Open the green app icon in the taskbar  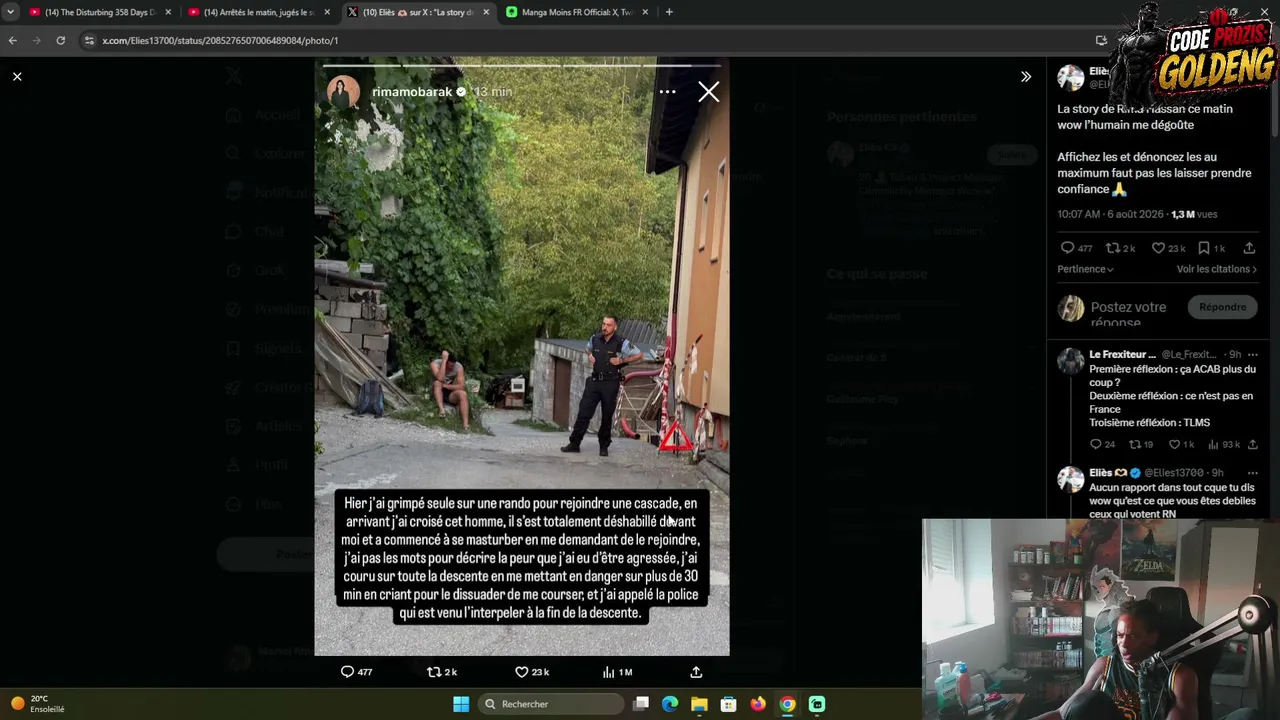(x=817, y=704)
